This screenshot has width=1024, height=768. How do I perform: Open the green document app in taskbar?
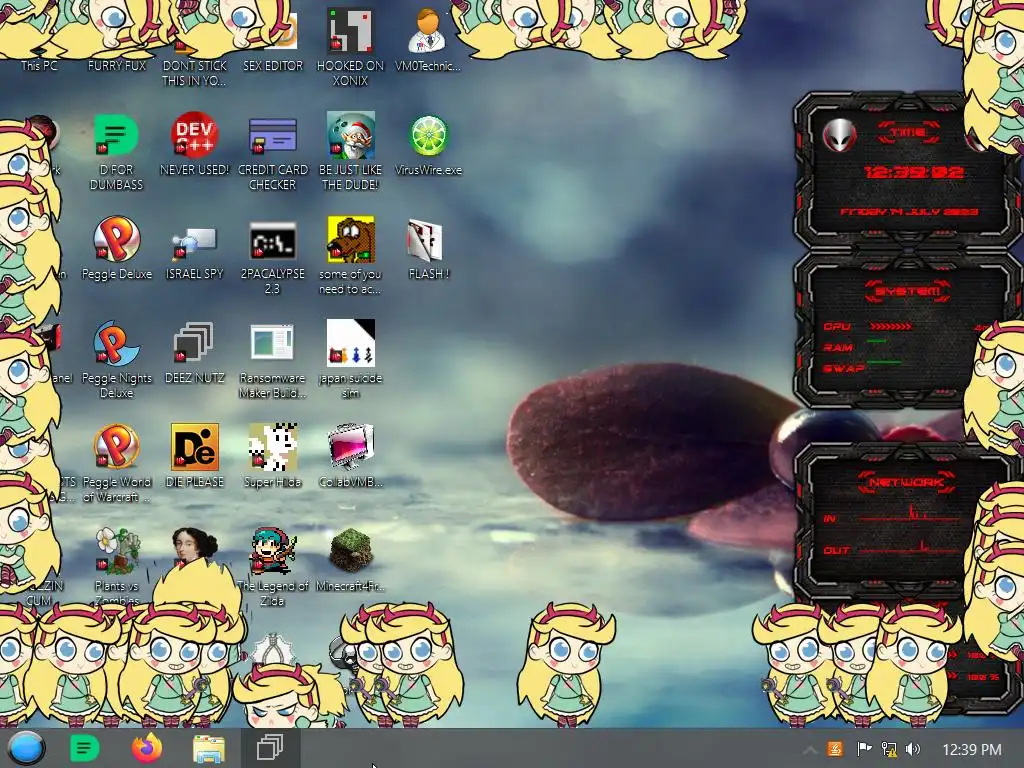point(84,748)
